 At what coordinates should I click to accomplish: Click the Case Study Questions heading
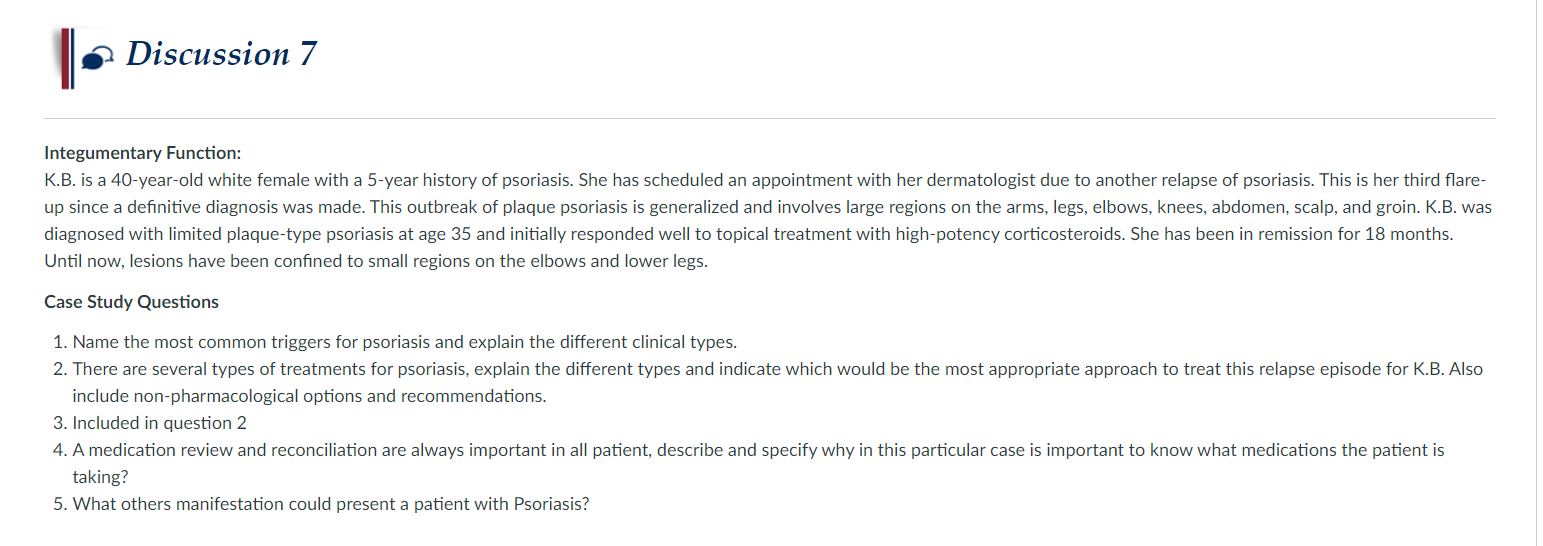point(131,302)
